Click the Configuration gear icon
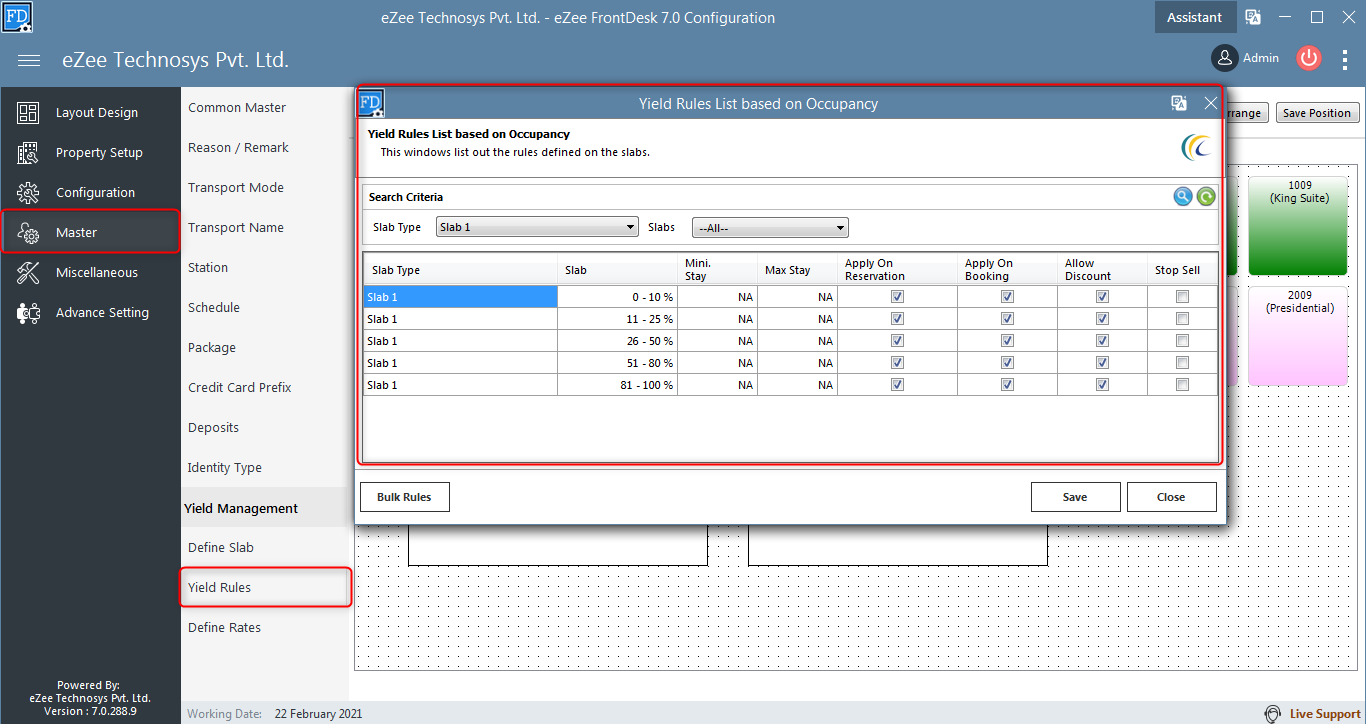1366x724 pixels. pyautogui.click(x=28, y=193)
